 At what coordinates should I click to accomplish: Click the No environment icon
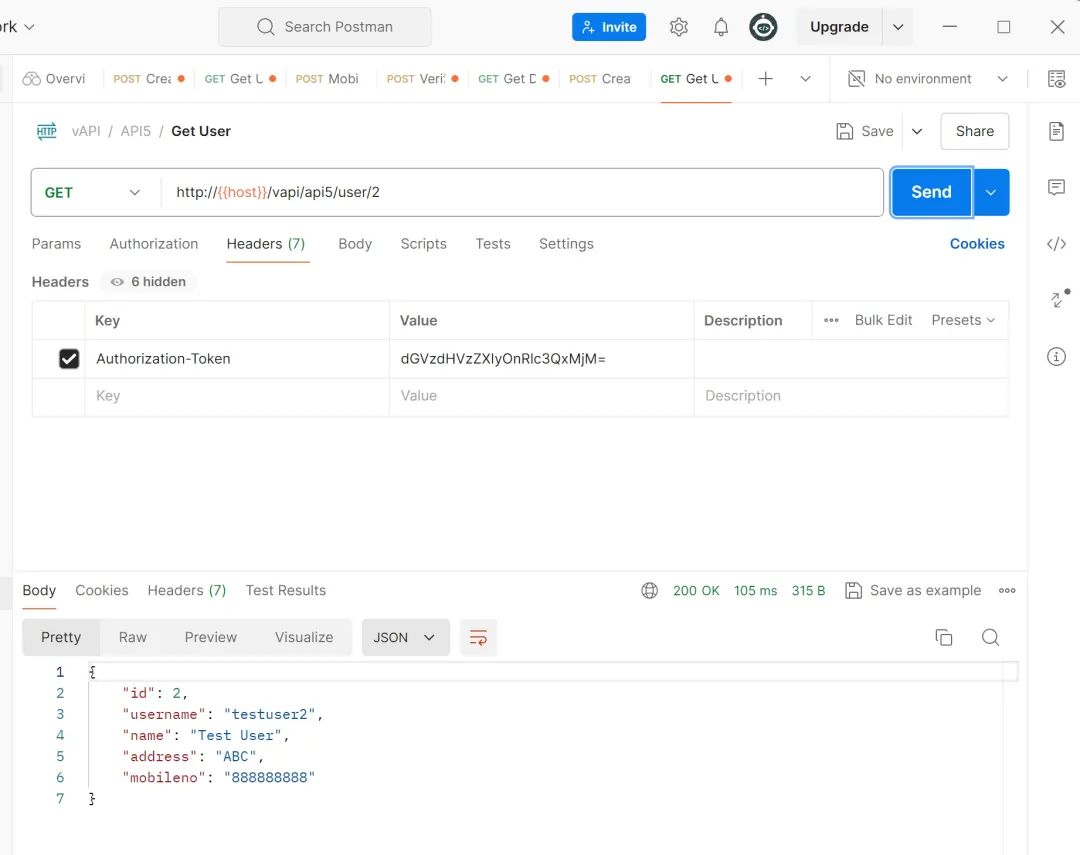point(856,79)
